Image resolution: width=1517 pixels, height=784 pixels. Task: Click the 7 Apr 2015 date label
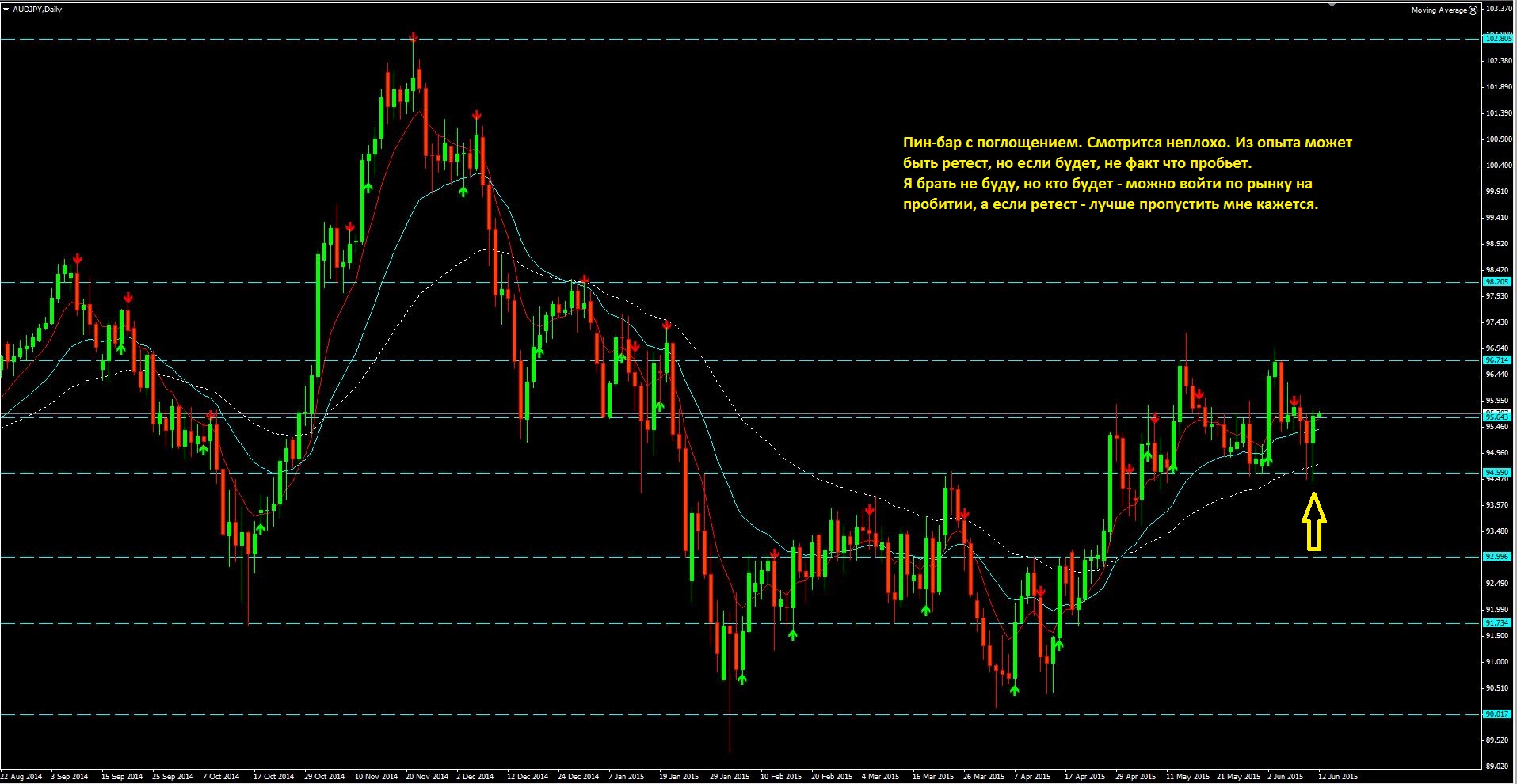[1032, 777]
